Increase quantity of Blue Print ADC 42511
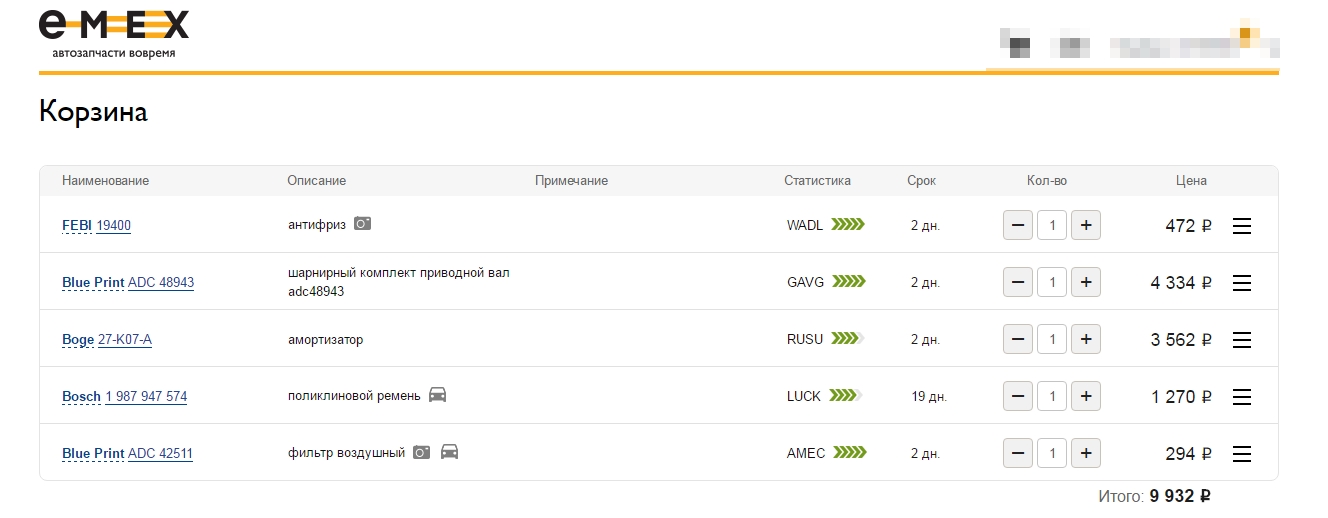Screen dimensions: 1328x518 (x=1086, y=454)
